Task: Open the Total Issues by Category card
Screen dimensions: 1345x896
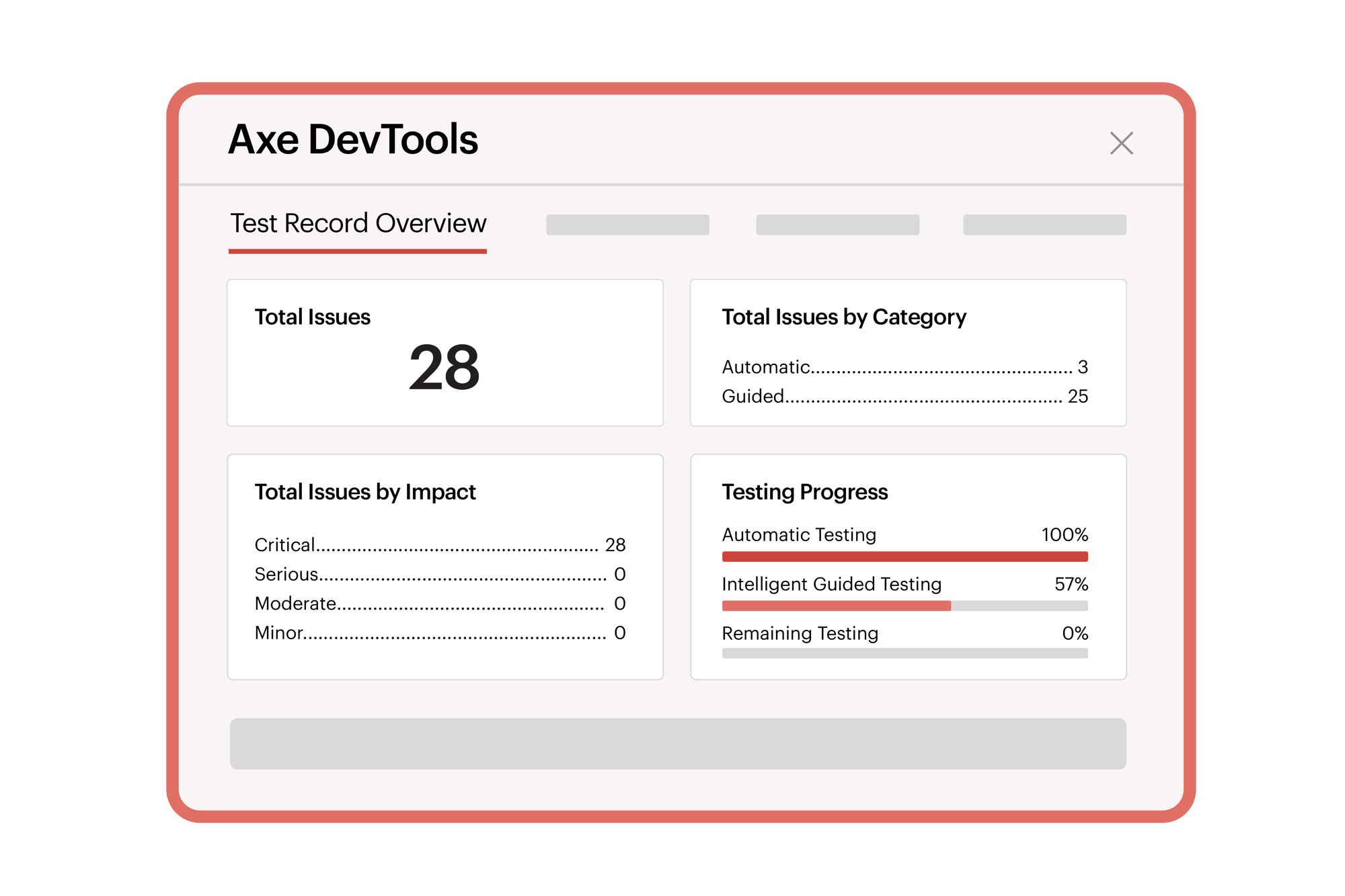Action: 908,353
